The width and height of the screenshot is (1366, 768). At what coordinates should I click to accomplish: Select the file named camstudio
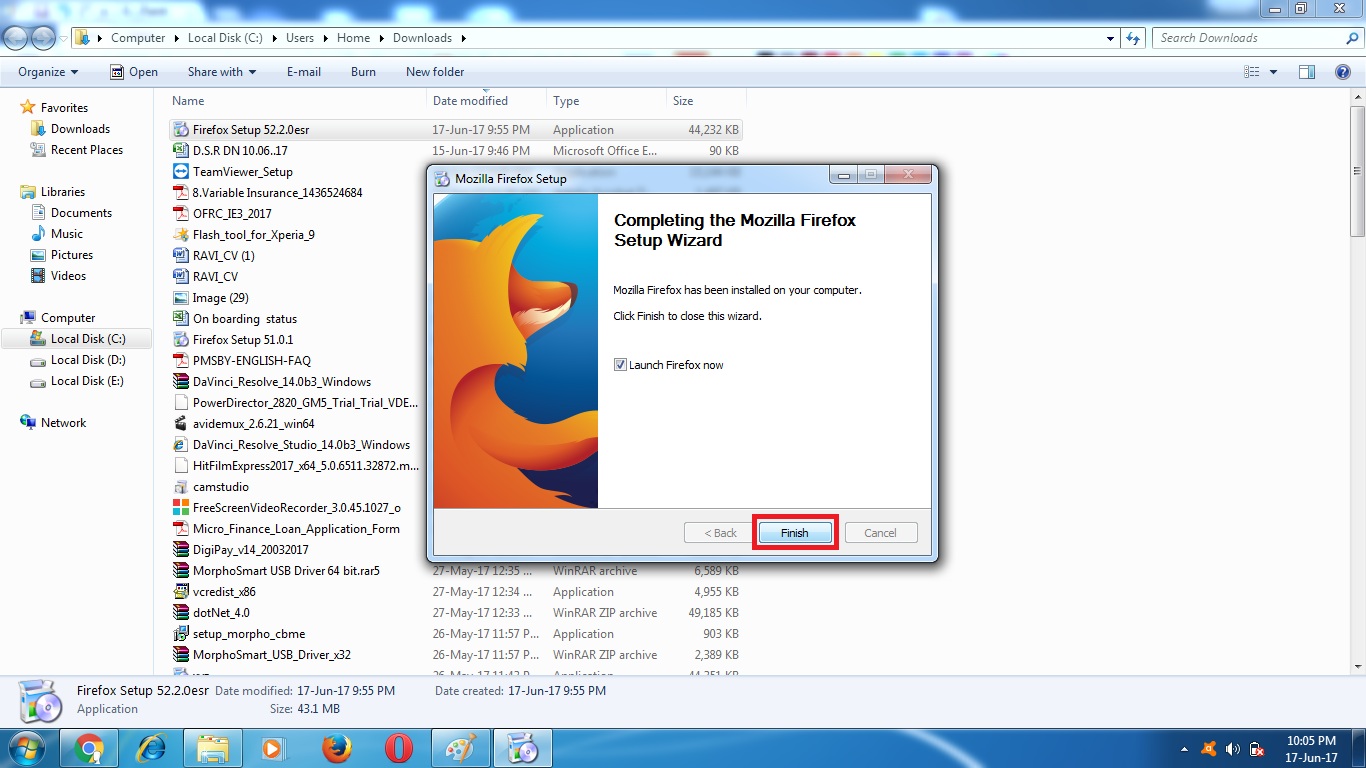click(x=221, y=487)
